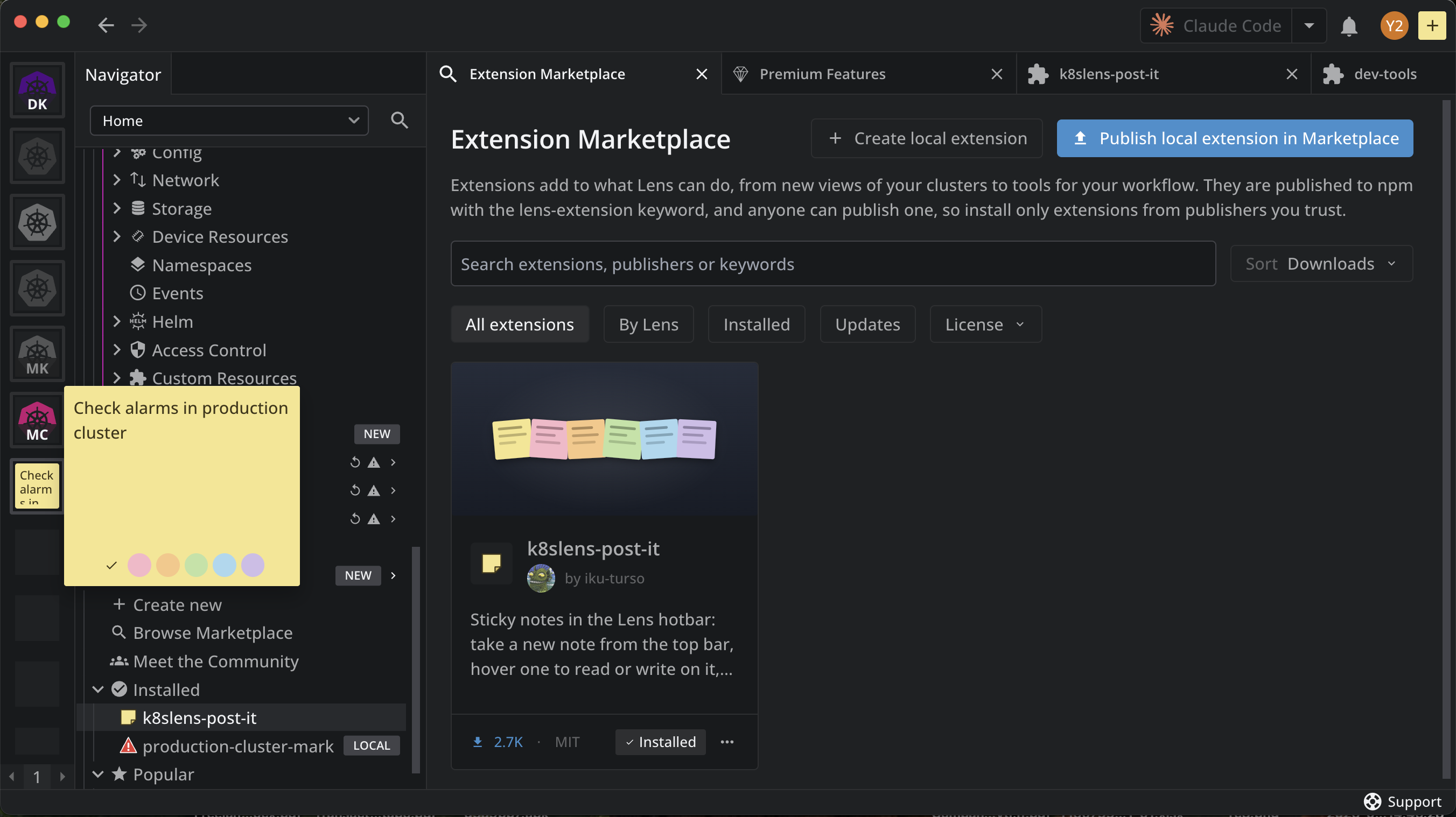Go back with the left arrow
This screenshot has height=817, width=1456.
[x=106, y=25]
